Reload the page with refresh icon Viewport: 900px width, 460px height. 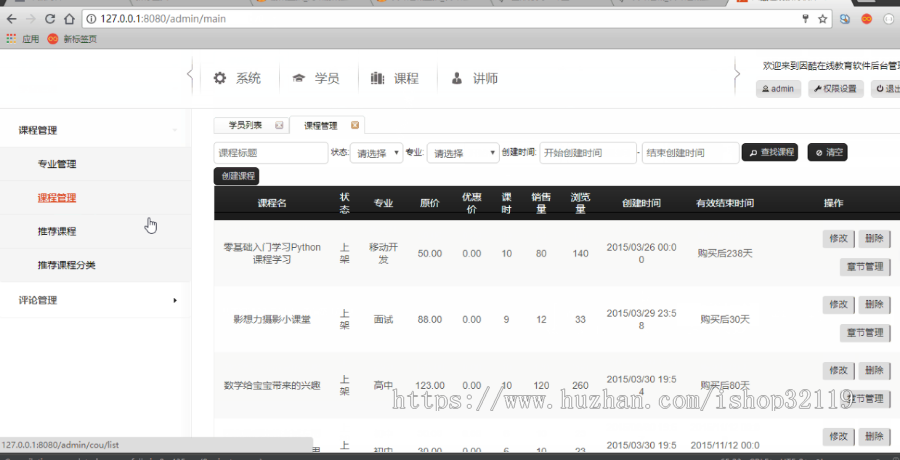(x=50, y=19)
